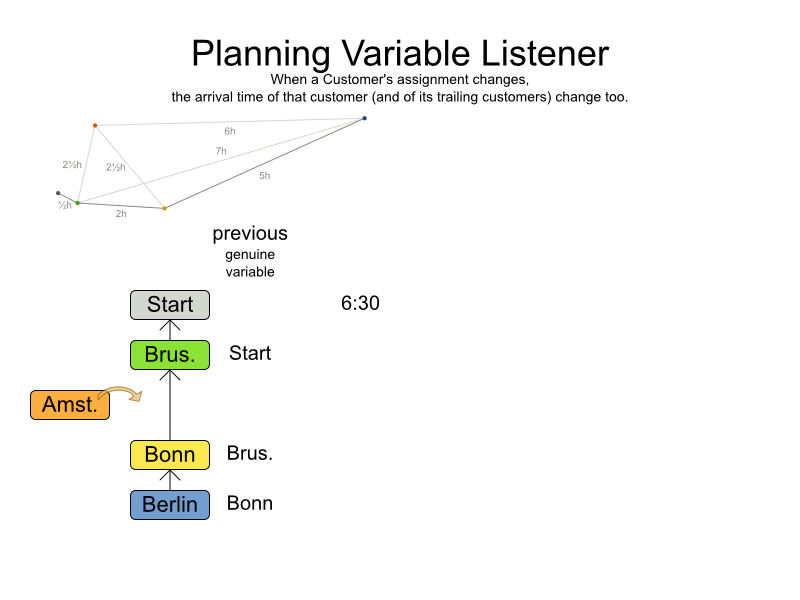Click the 2h edge label

[121, 213]
